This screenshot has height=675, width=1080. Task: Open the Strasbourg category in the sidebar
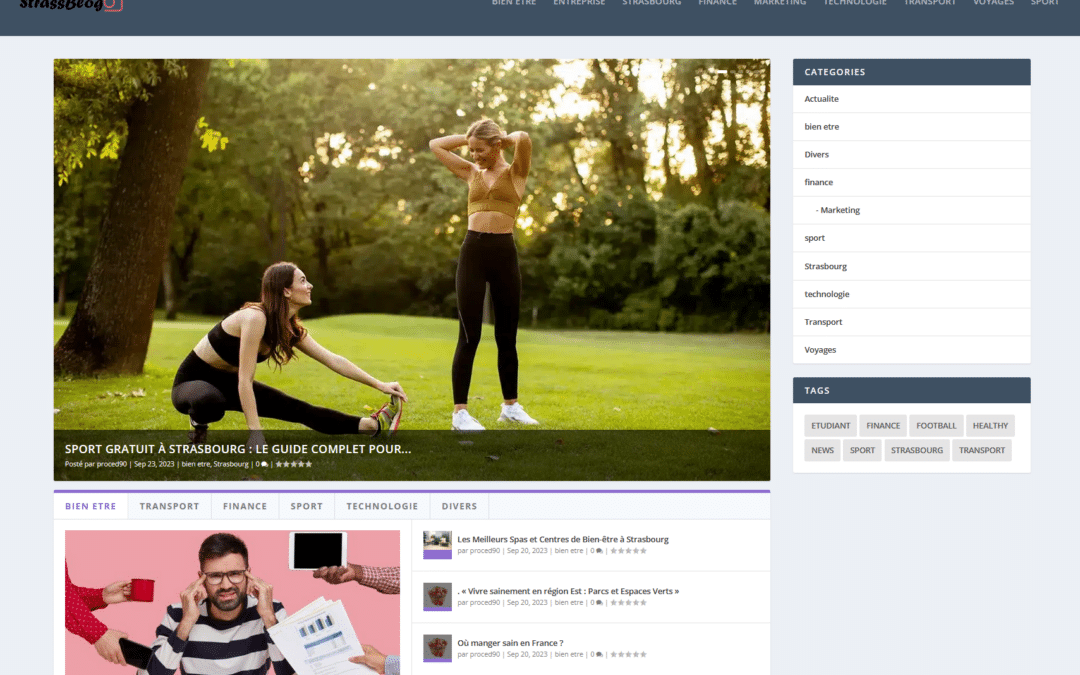pos(825,266)
